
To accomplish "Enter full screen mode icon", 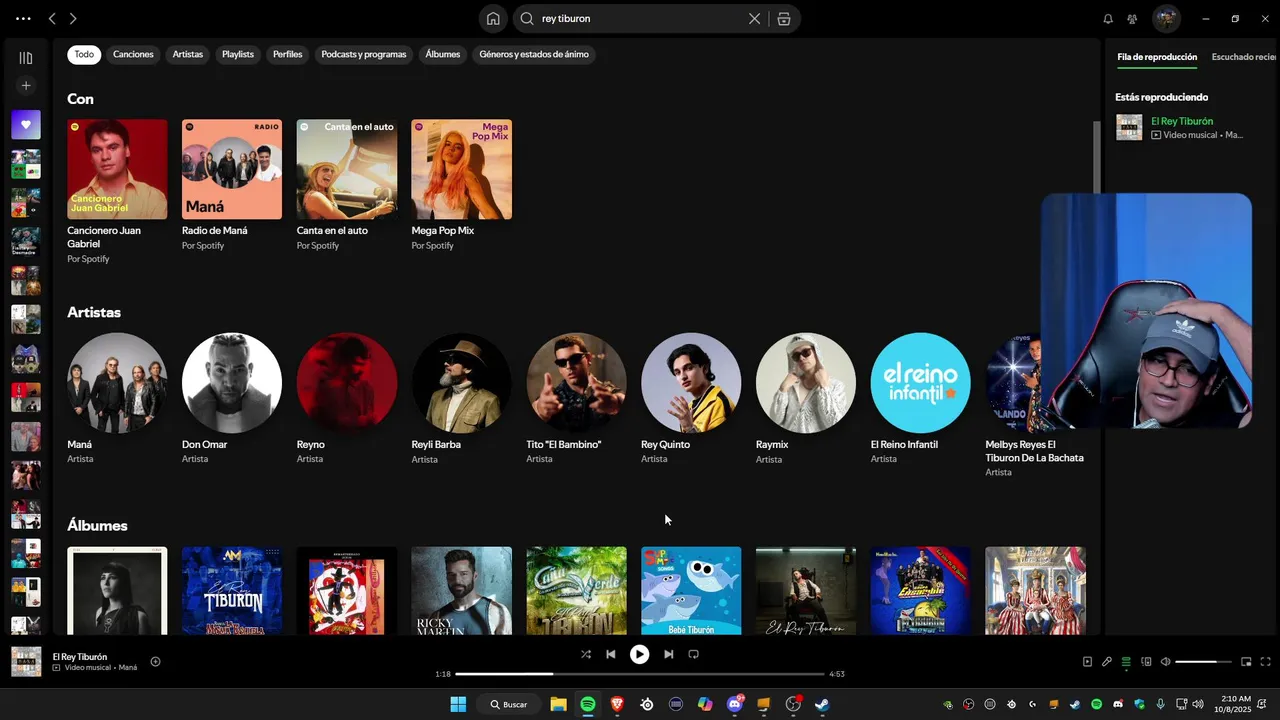I will tap(1265, 661).
